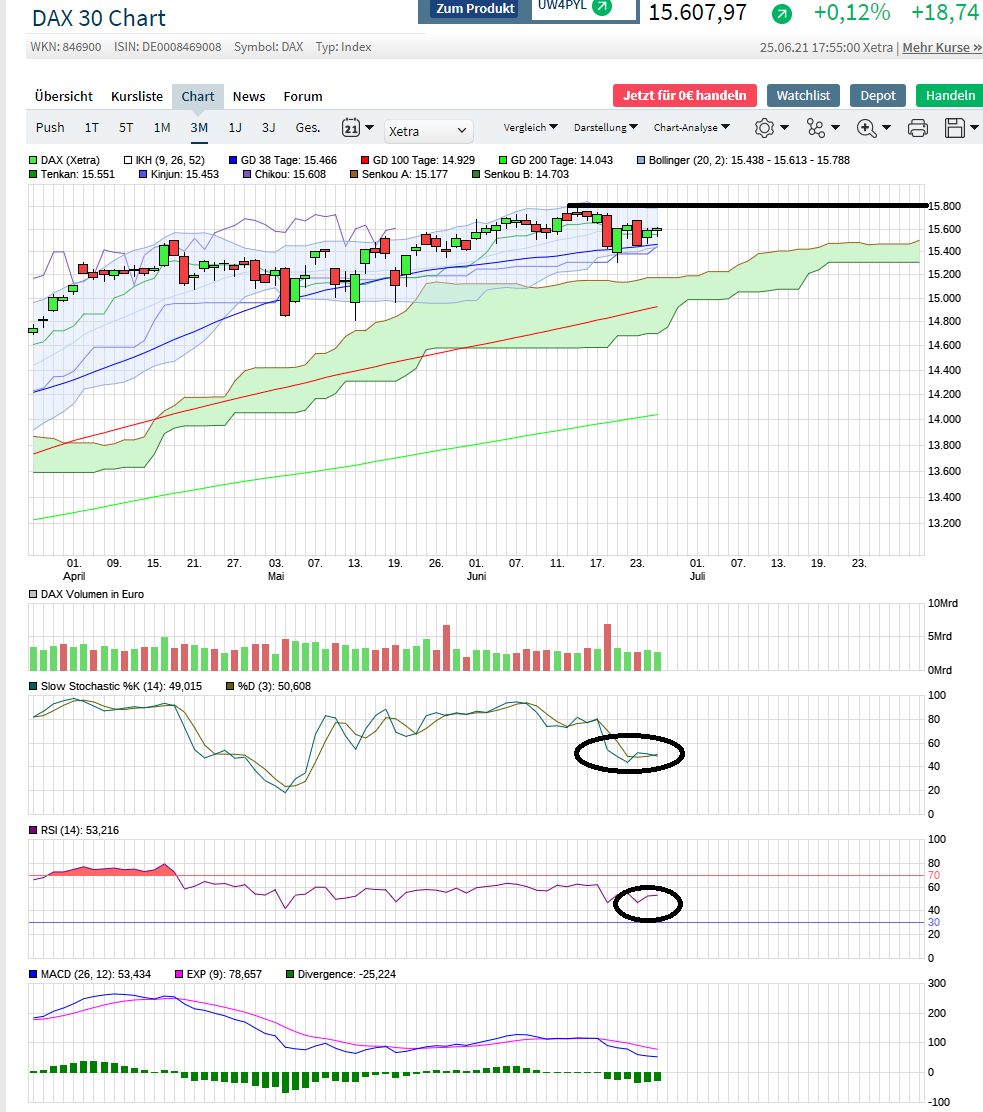Click the DAX (Xetra) legend color swatch

tap(34, 159)
